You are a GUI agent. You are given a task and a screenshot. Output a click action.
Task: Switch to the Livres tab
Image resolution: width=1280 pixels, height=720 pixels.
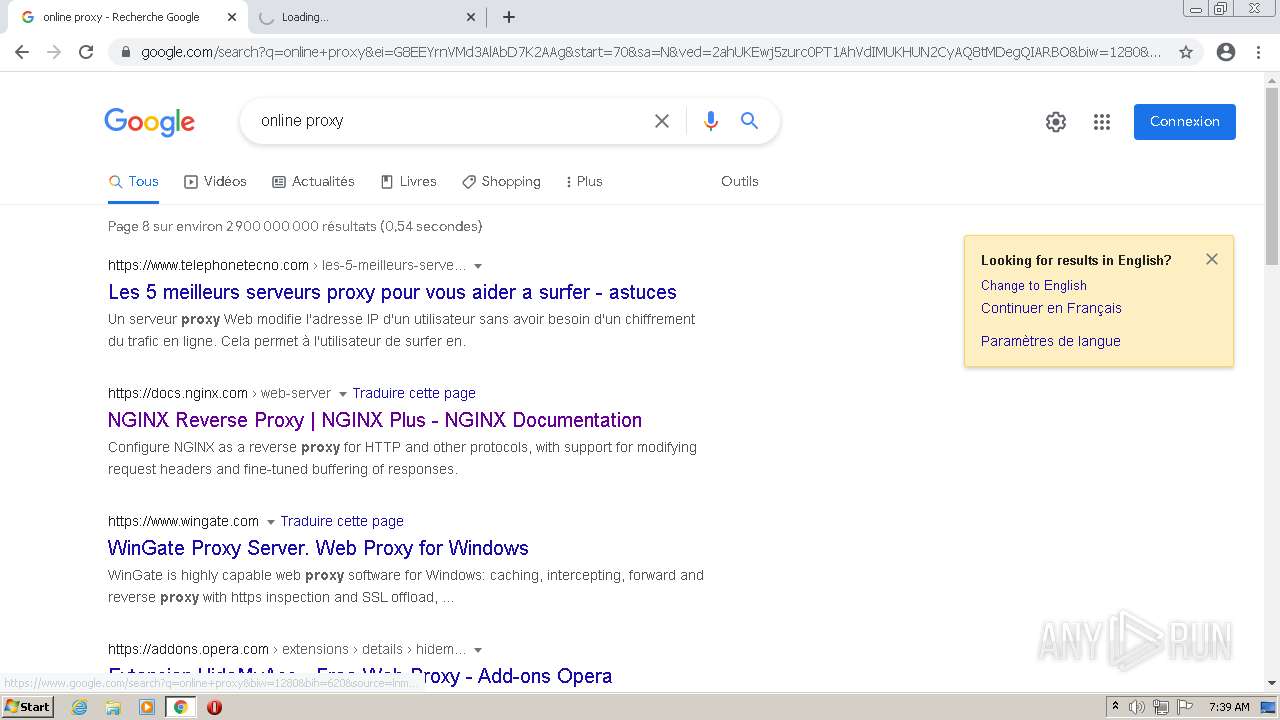(408, 181)
